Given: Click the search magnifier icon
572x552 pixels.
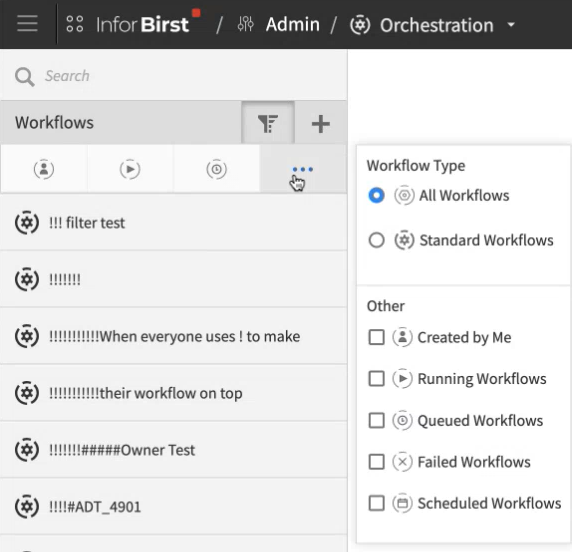Looking at the screenshot, I should 24,77.
